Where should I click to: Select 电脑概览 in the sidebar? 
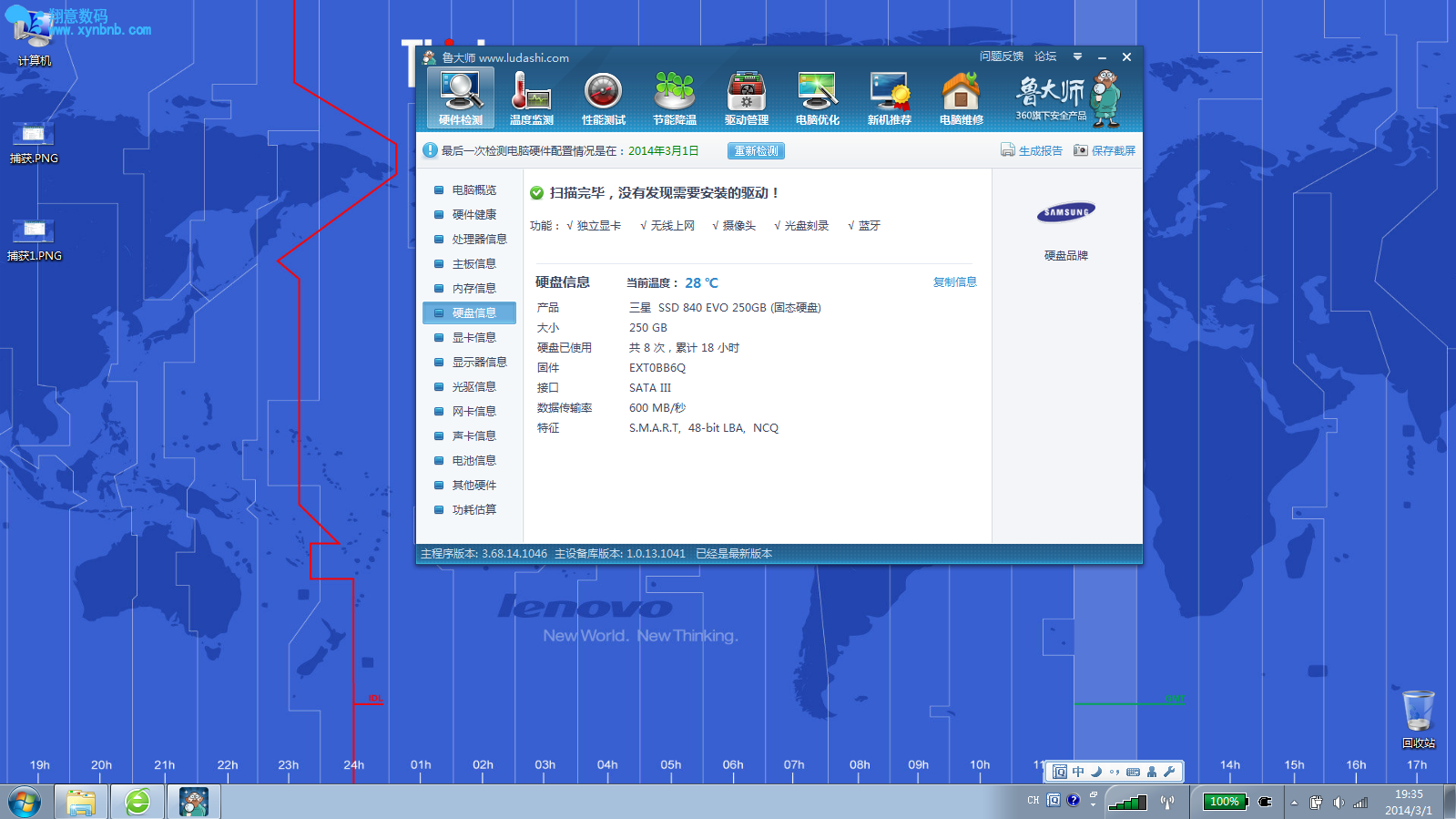(470, 189)
